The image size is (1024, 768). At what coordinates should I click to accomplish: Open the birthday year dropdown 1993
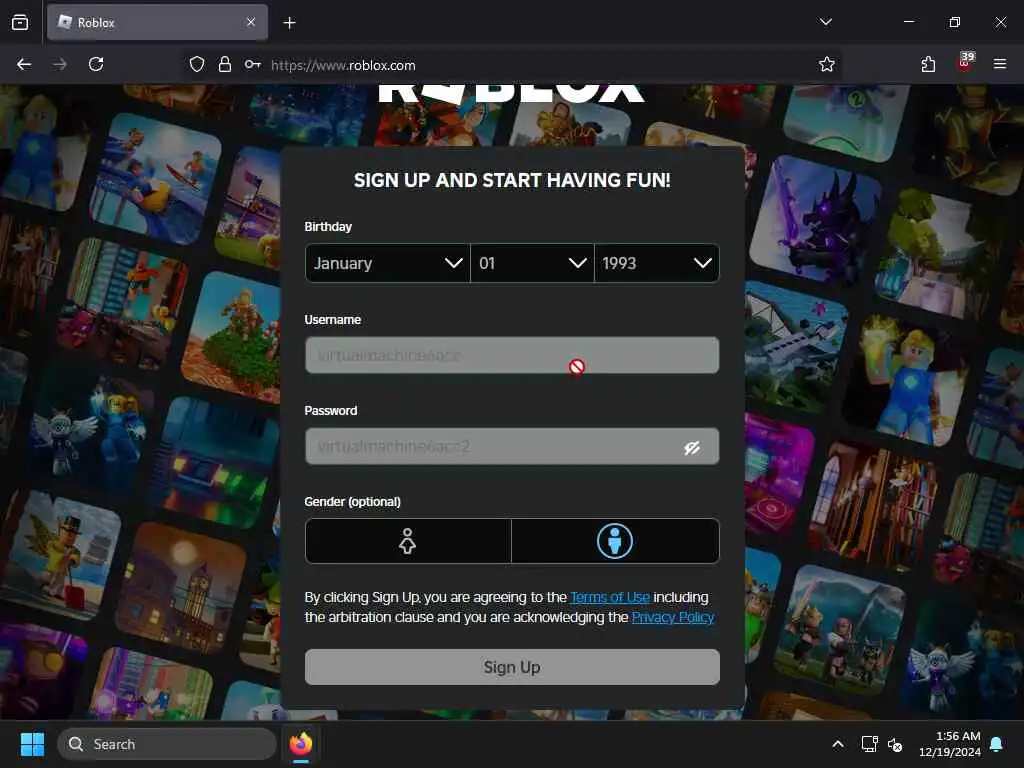pyautogui.click(x=657, y=263)
